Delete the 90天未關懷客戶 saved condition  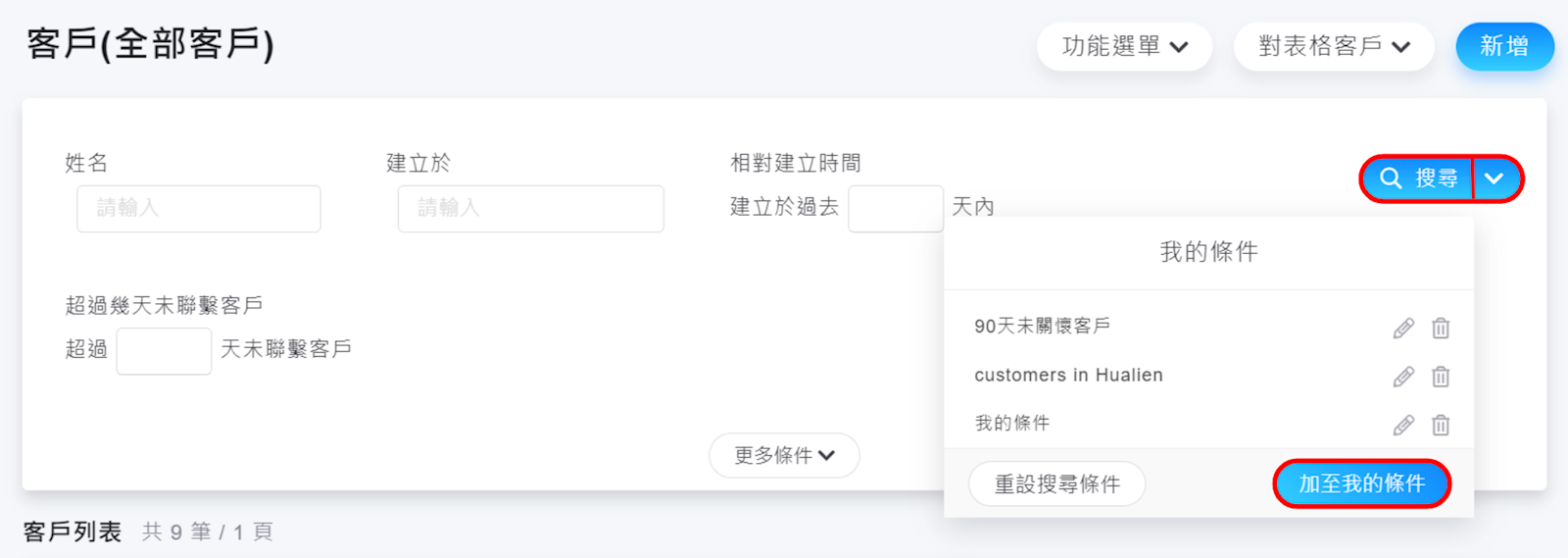coord(1441,328)
